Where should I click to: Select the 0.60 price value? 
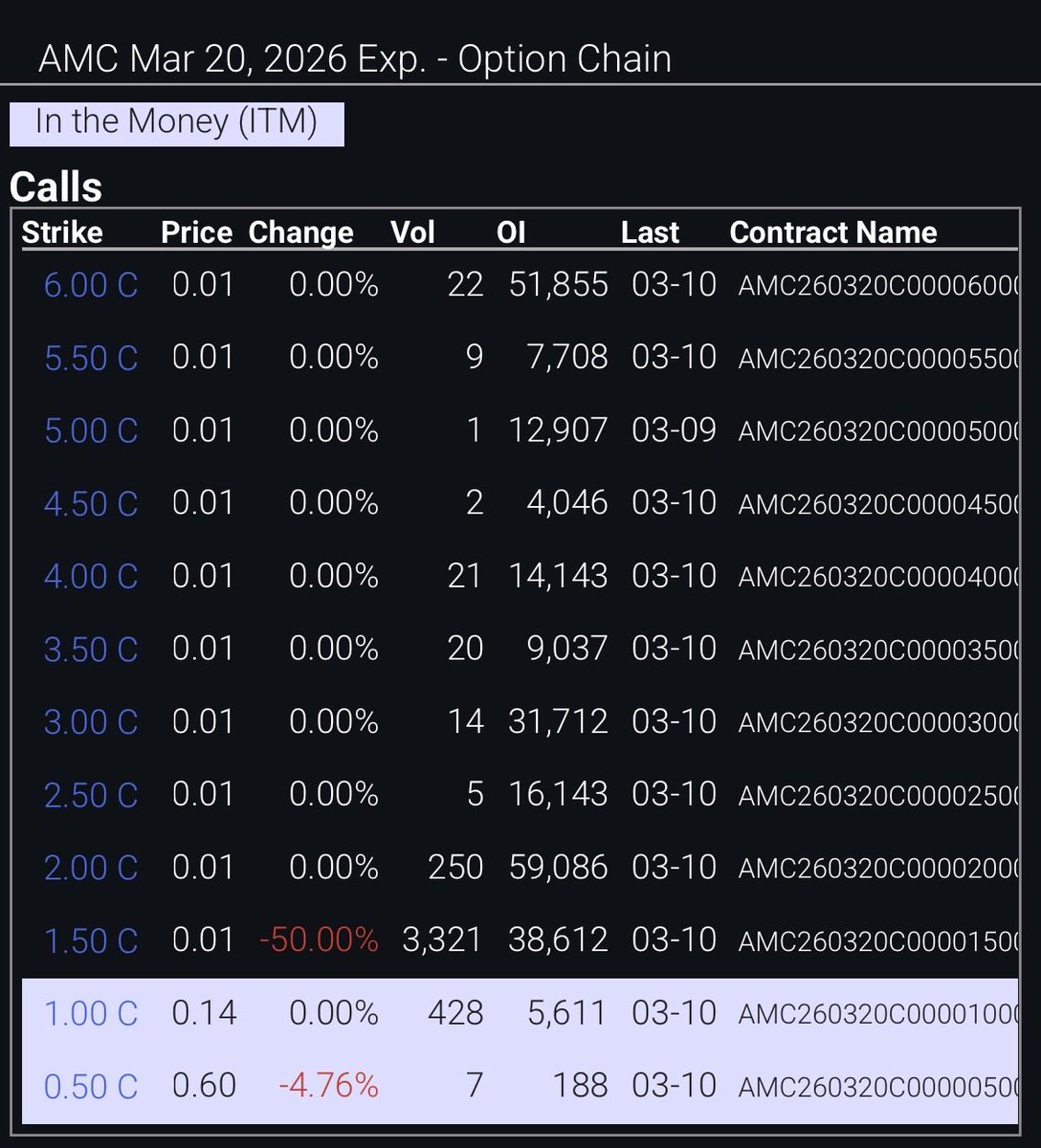(x=204, y=1087)
